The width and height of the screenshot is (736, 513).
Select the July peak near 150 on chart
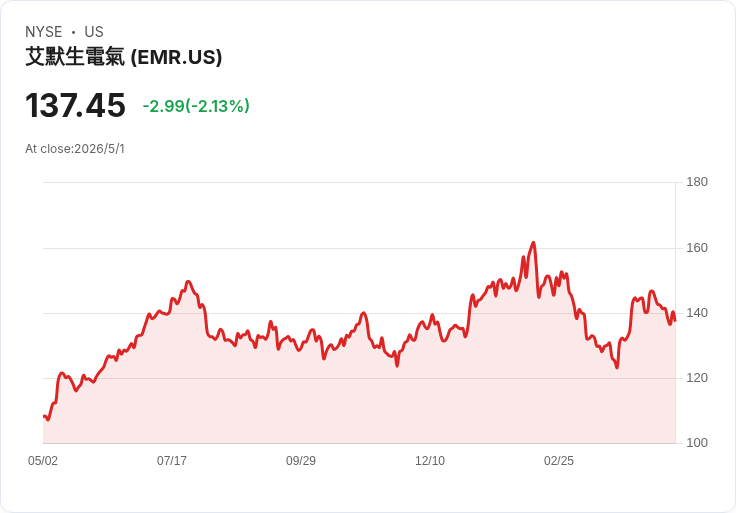(x=188, y=282)
